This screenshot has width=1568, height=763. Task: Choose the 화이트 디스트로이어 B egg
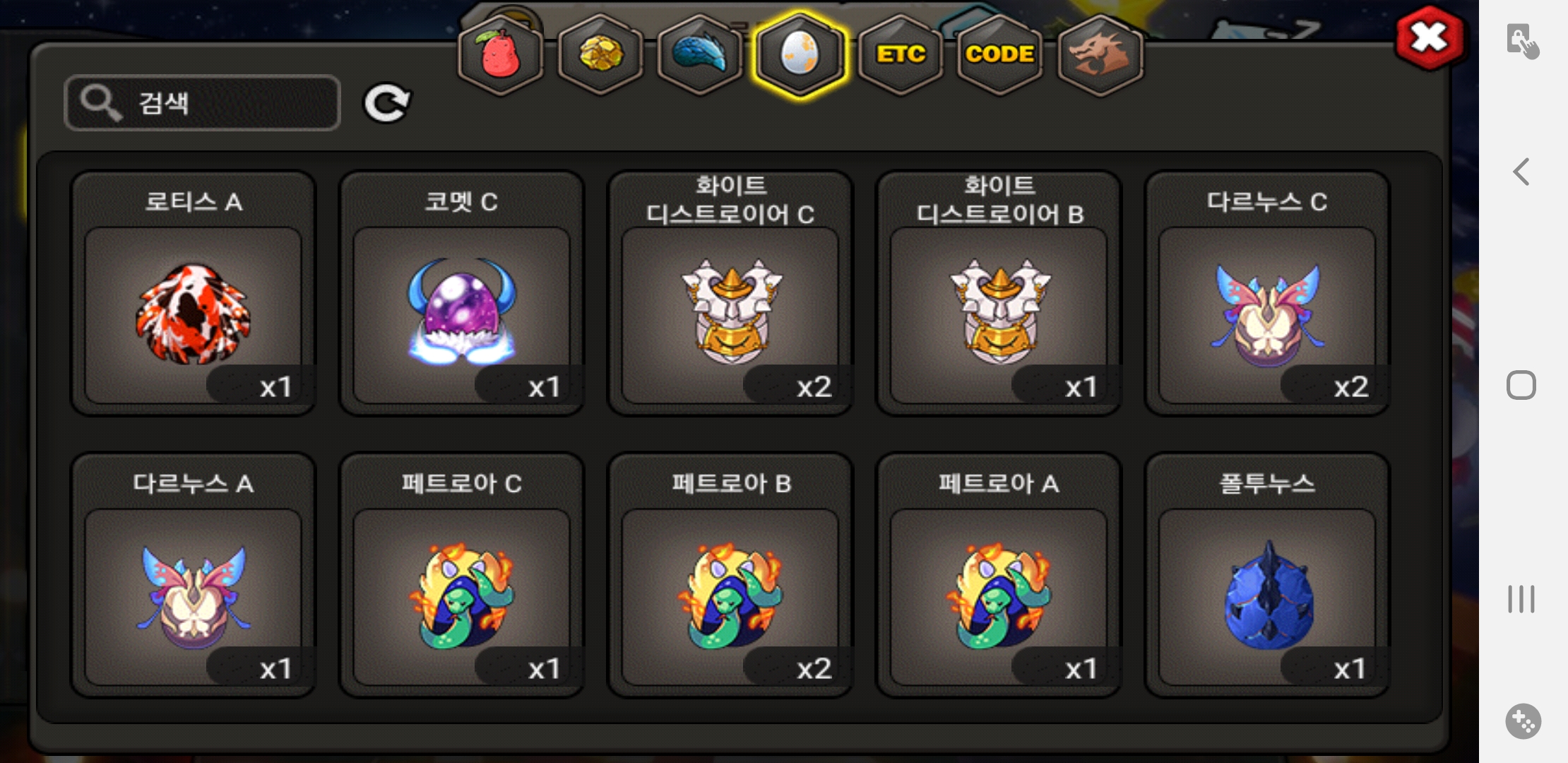[x=999, y=293]
